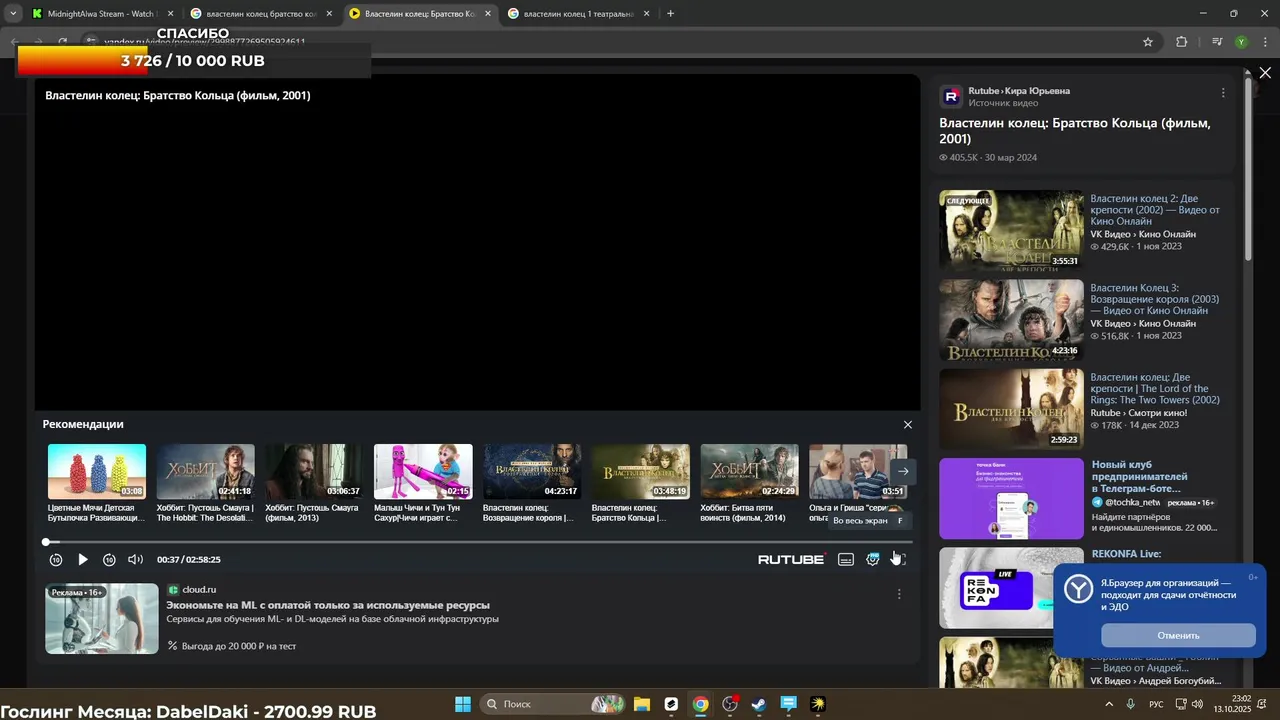Open Хоббит: Пустошь Смауга (фильм, 2013) thumbnail
Viewport: 1280px width, 720px height.
[314, 472]
